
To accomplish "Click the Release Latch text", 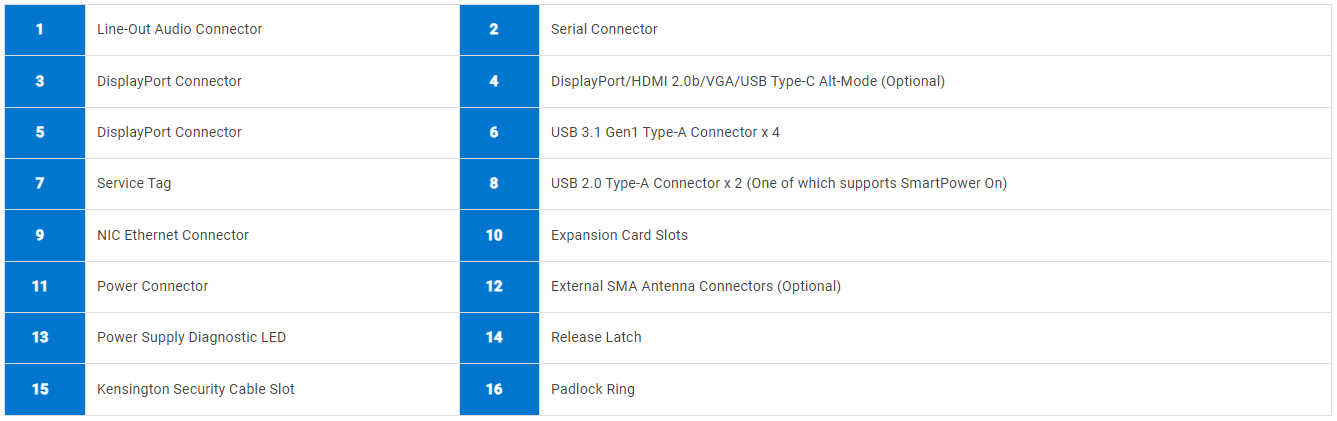I will tap(596, 338).
